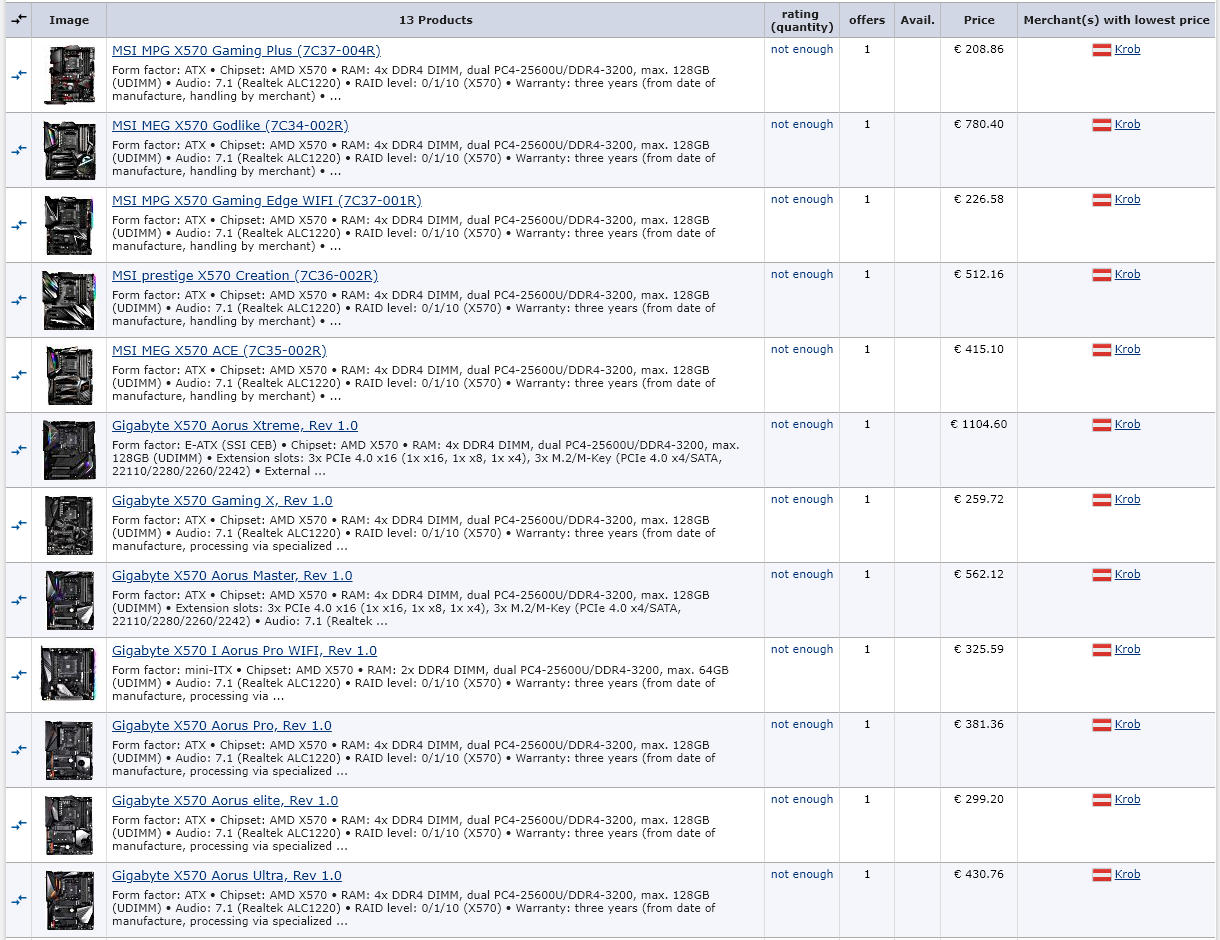Open Gigabyte X570 Aorus Master, Rev 1.0 link

coord(232,576)
